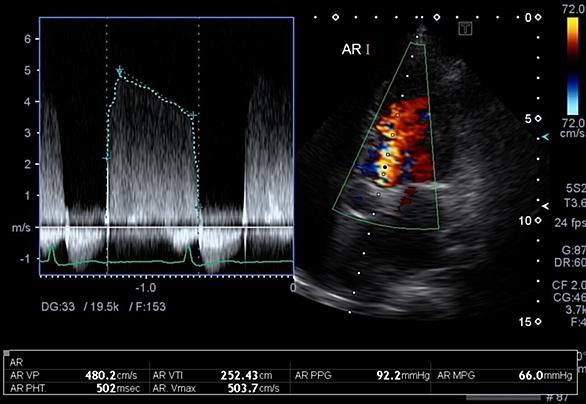This screenshot has width=586, height=404.
Task: Click the peak velocity caliper on Doppler trace
Action: tap(120, 70)
